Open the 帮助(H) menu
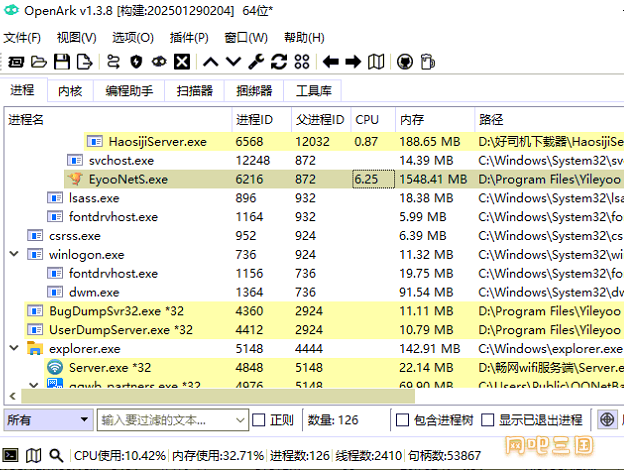The width and height of the screenshot is (624, 470). (304, 38)
